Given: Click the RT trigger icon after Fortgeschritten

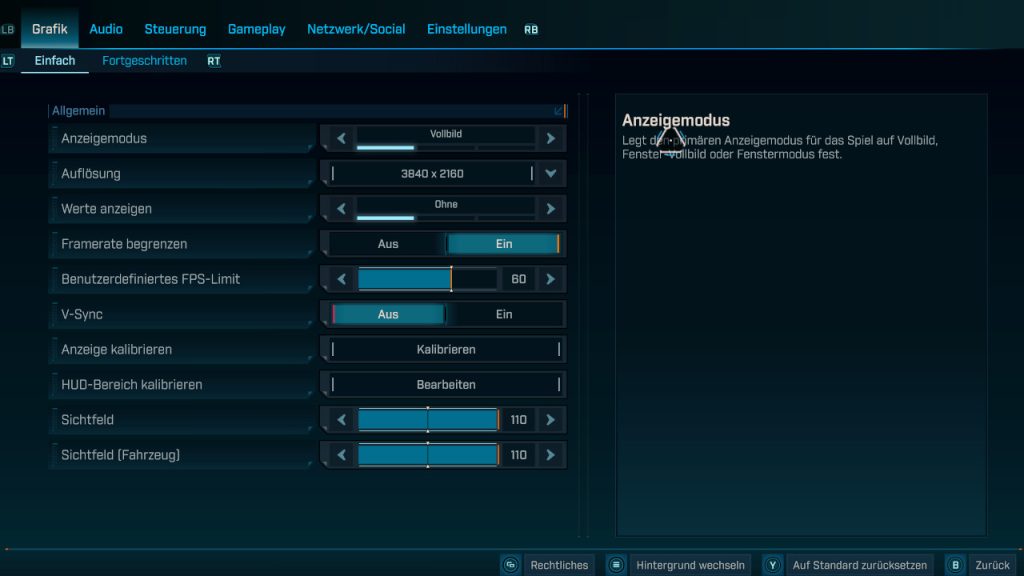Looking at the screenshot, I should coord(213,60).
